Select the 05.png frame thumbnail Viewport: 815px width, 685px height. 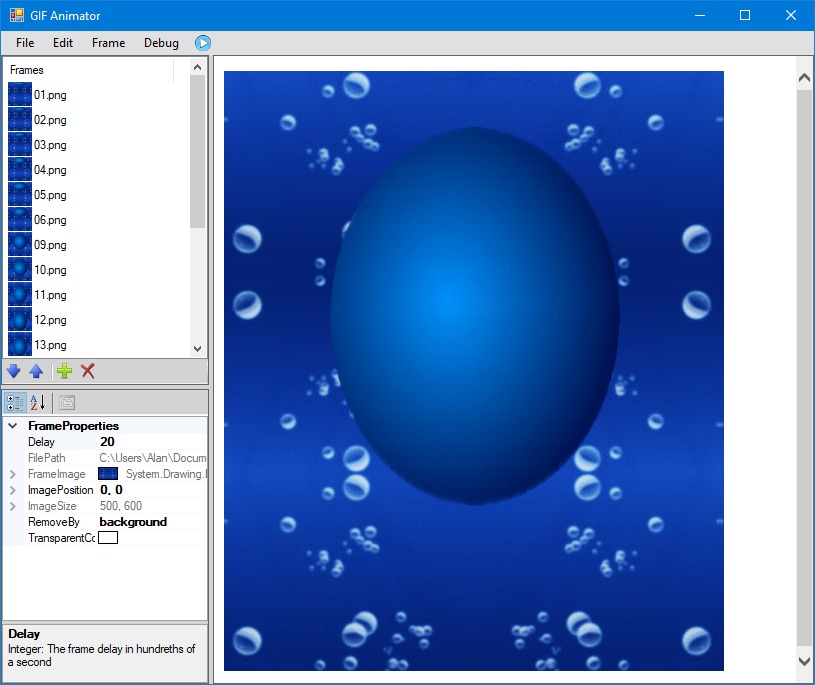pyautogui.click(x=20, y=195)
